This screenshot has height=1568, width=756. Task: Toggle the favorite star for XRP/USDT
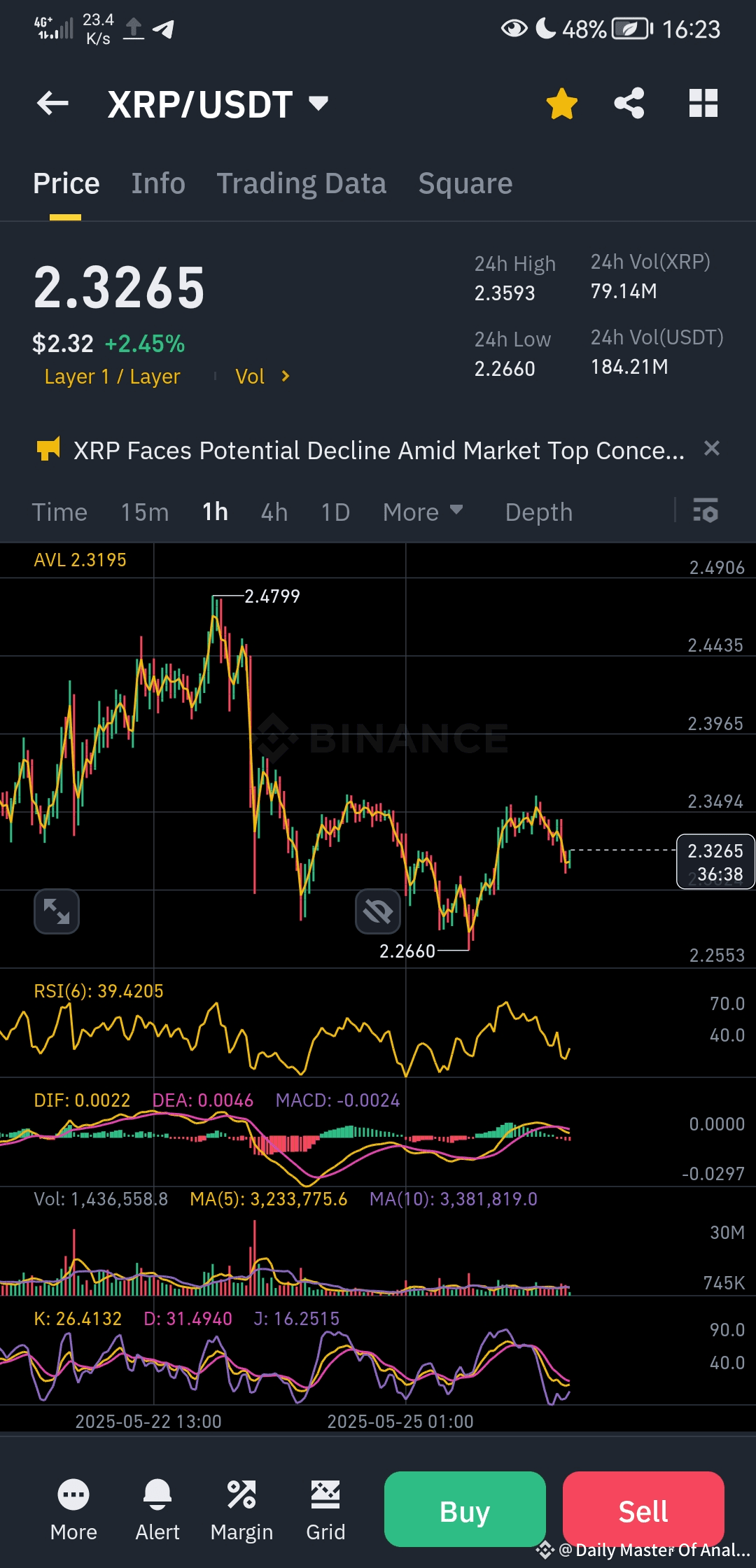[x=561, y=104]
